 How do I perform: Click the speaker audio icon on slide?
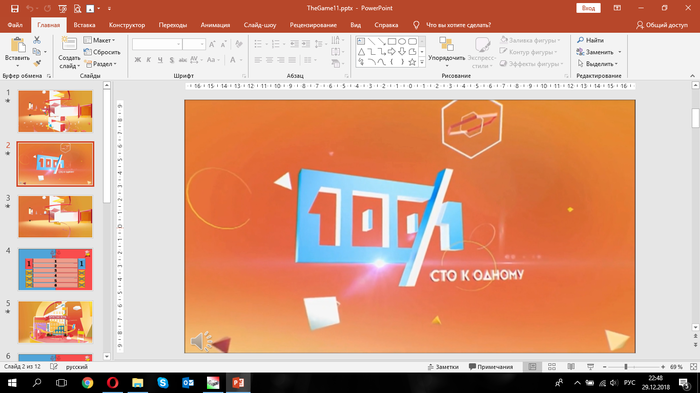coord(201,341)
